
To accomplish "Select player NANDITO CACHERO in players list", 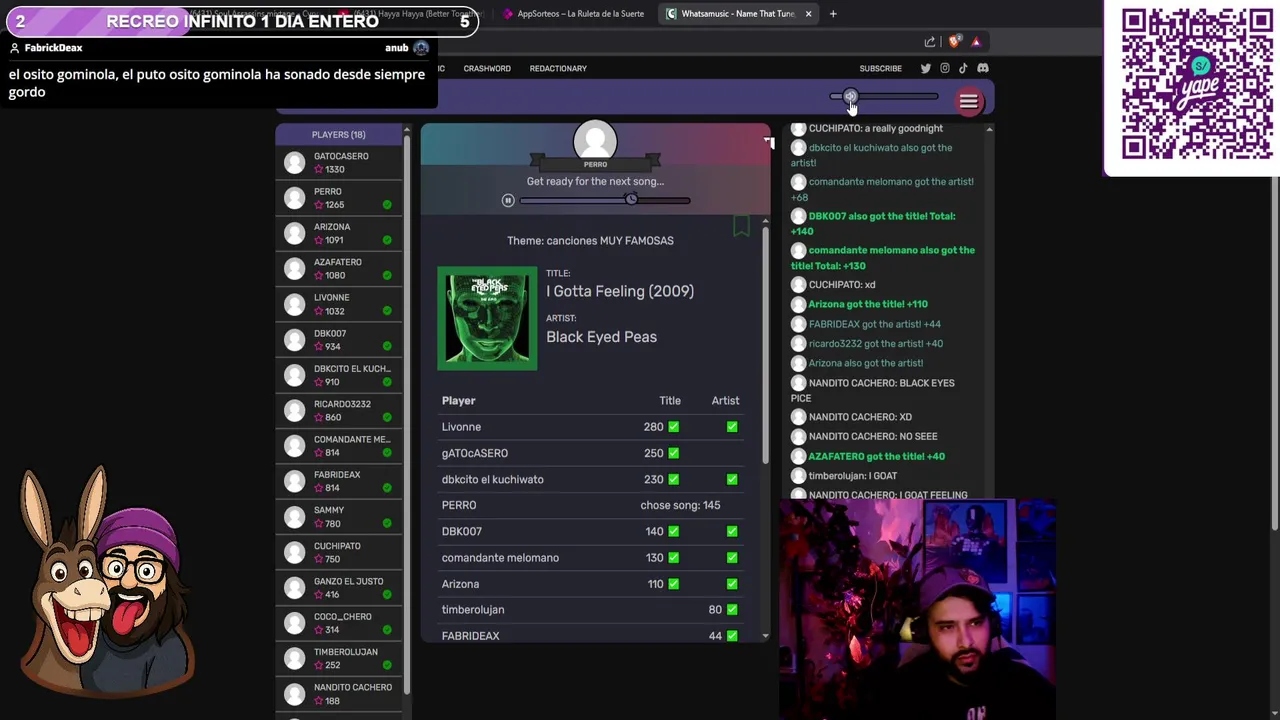I will coord(339,694).
